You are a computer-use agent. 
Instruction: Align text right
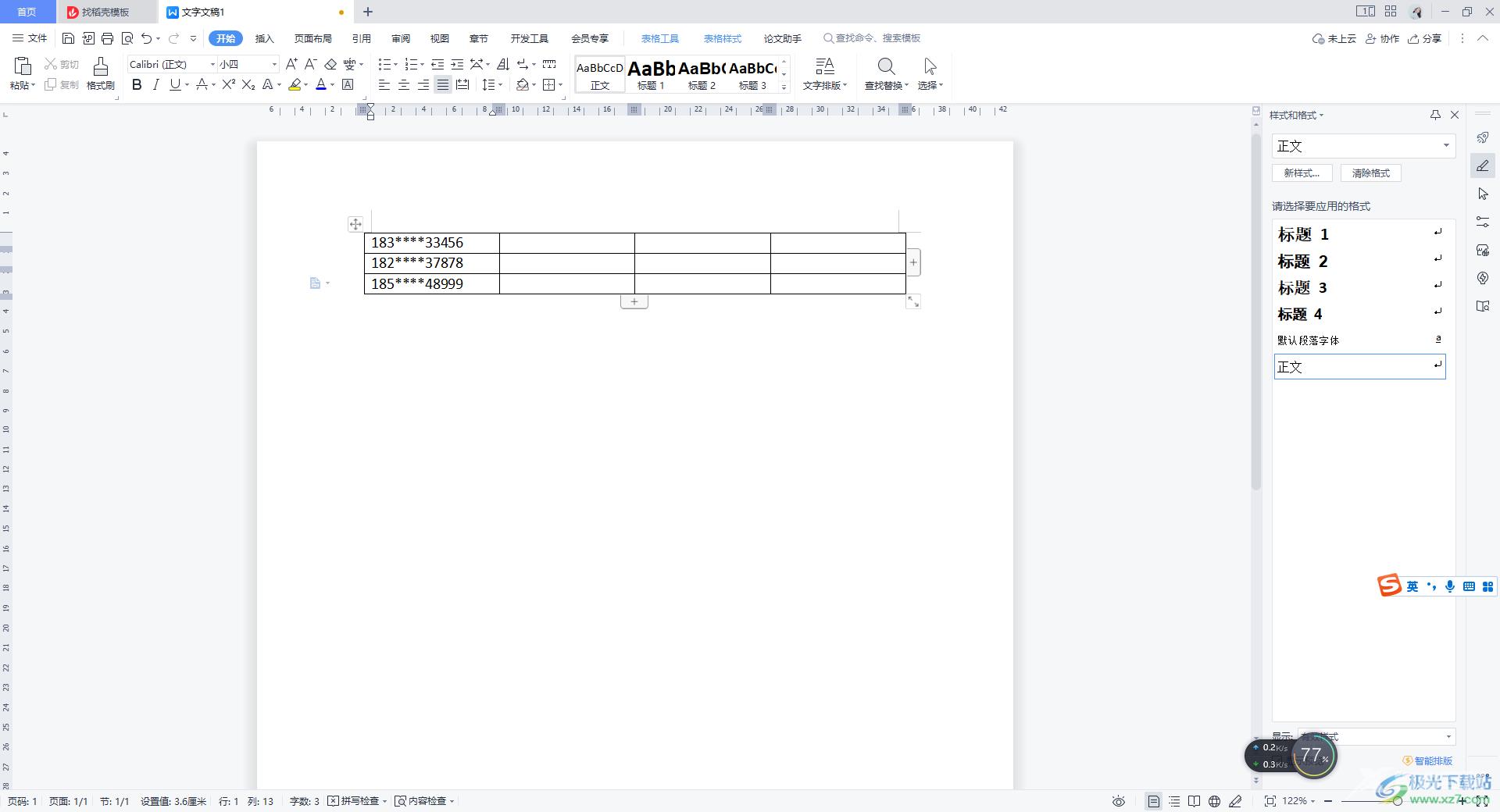(x=423, y=84)
